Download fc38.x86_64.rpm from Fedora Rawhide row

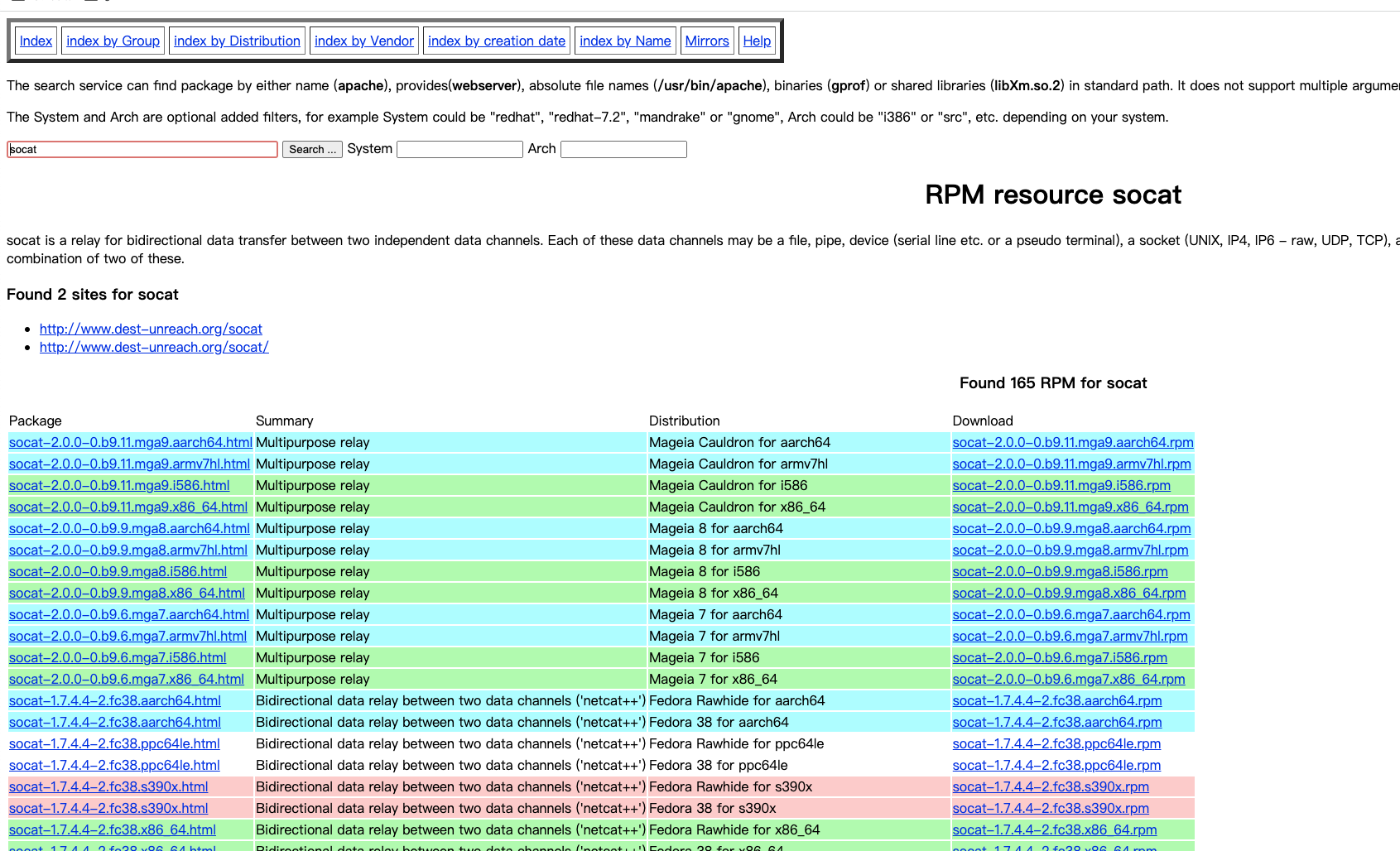click(x=1055, y=829)
